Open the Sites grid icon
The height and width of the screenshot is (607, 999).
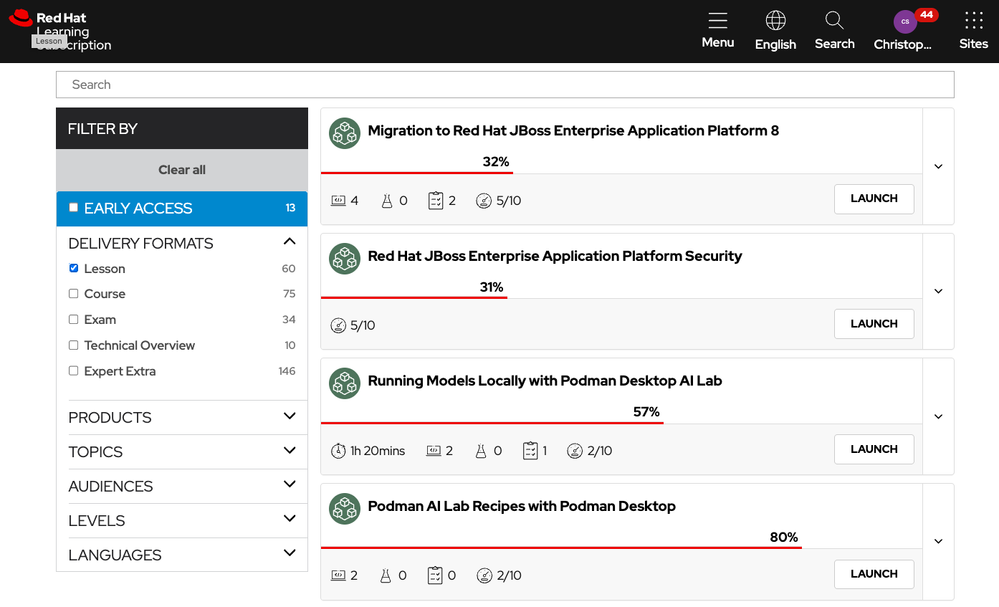click(x=973, y=22)
